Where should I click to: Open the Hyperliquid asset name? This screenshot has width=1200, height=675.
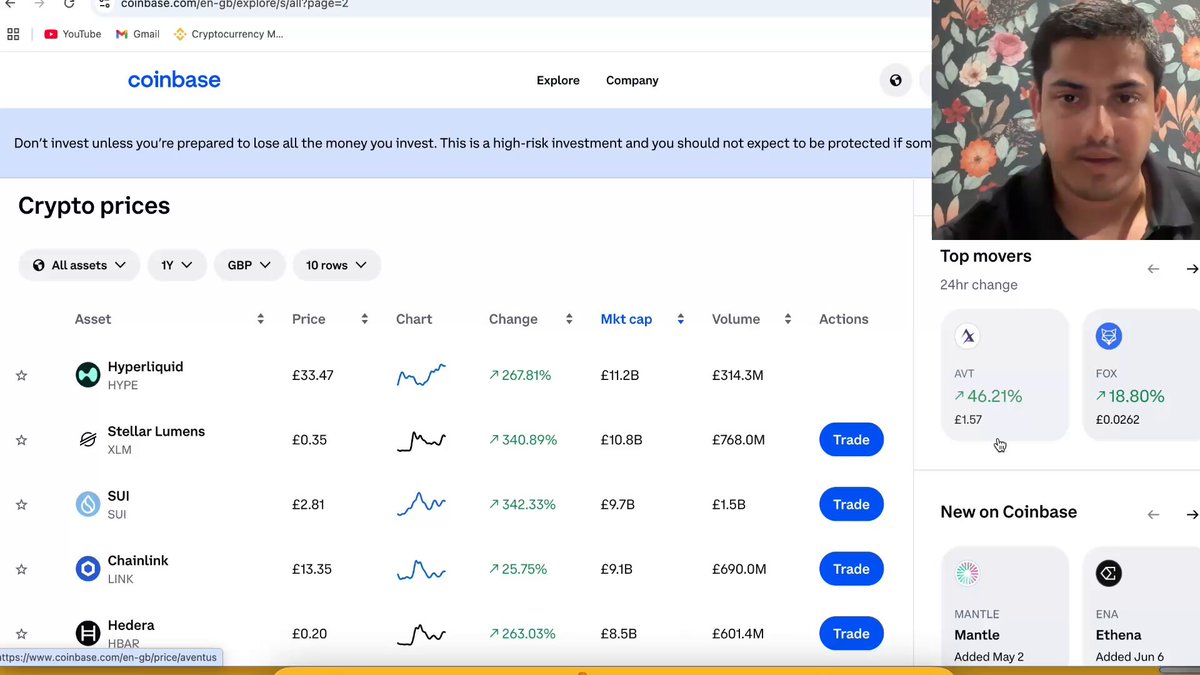(145, 367)
